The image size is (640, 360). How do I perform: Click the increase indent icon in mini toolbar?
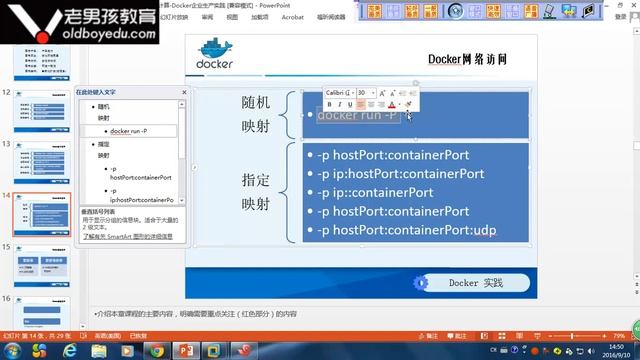pos(413,93)
